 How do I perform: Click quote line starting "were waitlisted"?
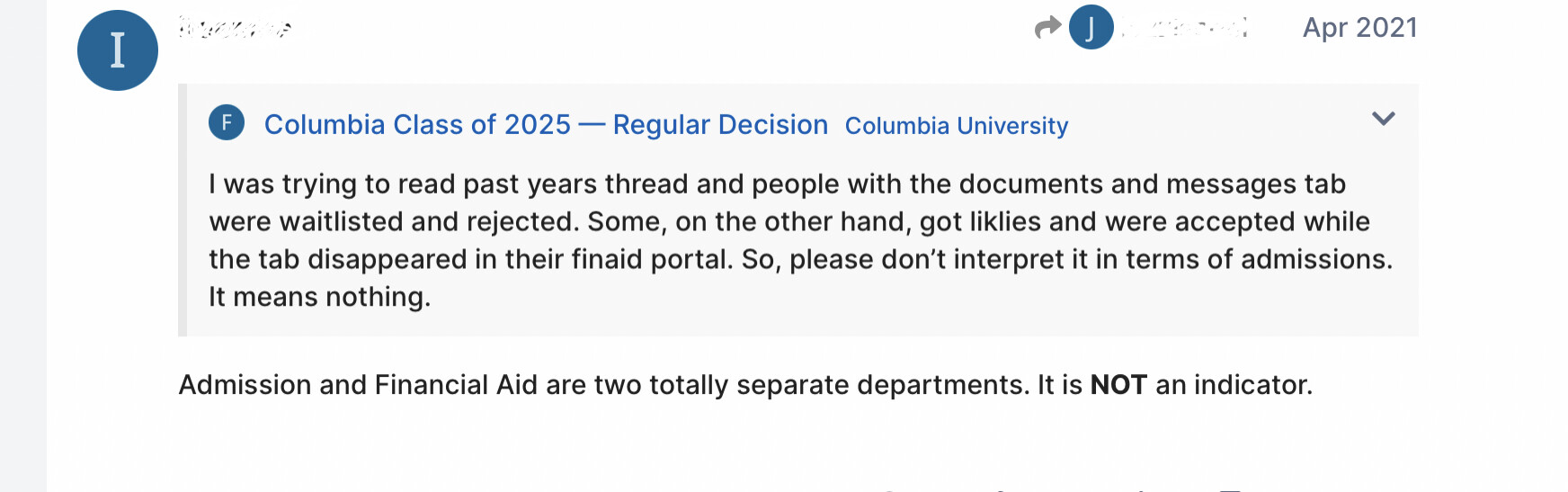point(789,221)
